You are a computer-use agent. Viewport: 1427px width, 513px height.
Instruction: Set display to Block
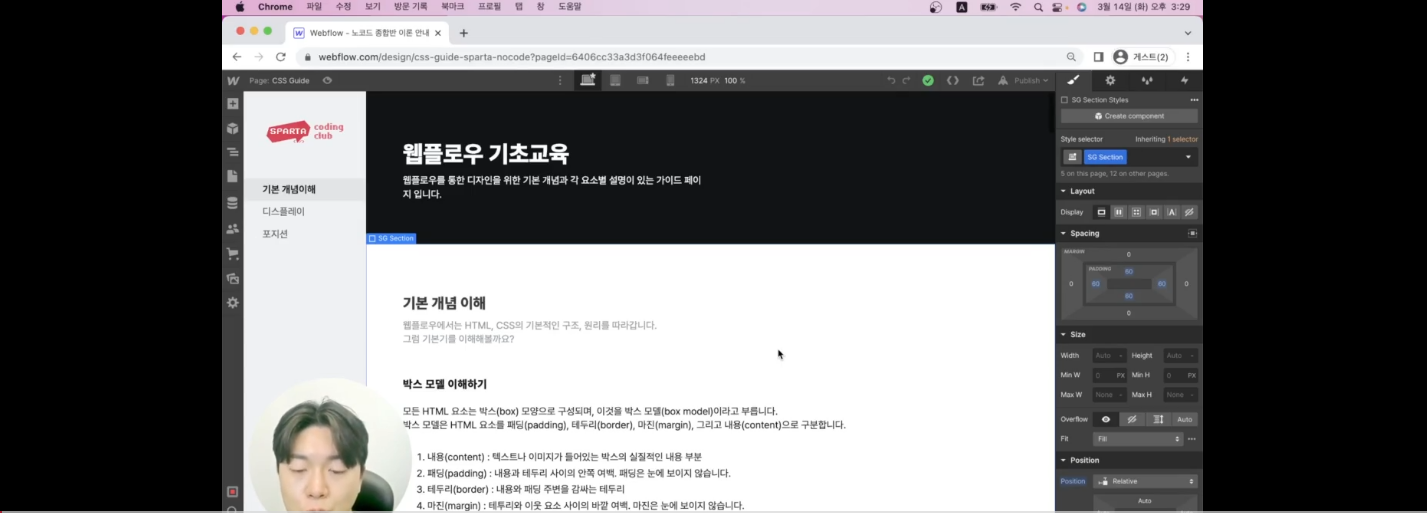(1101, 212)
